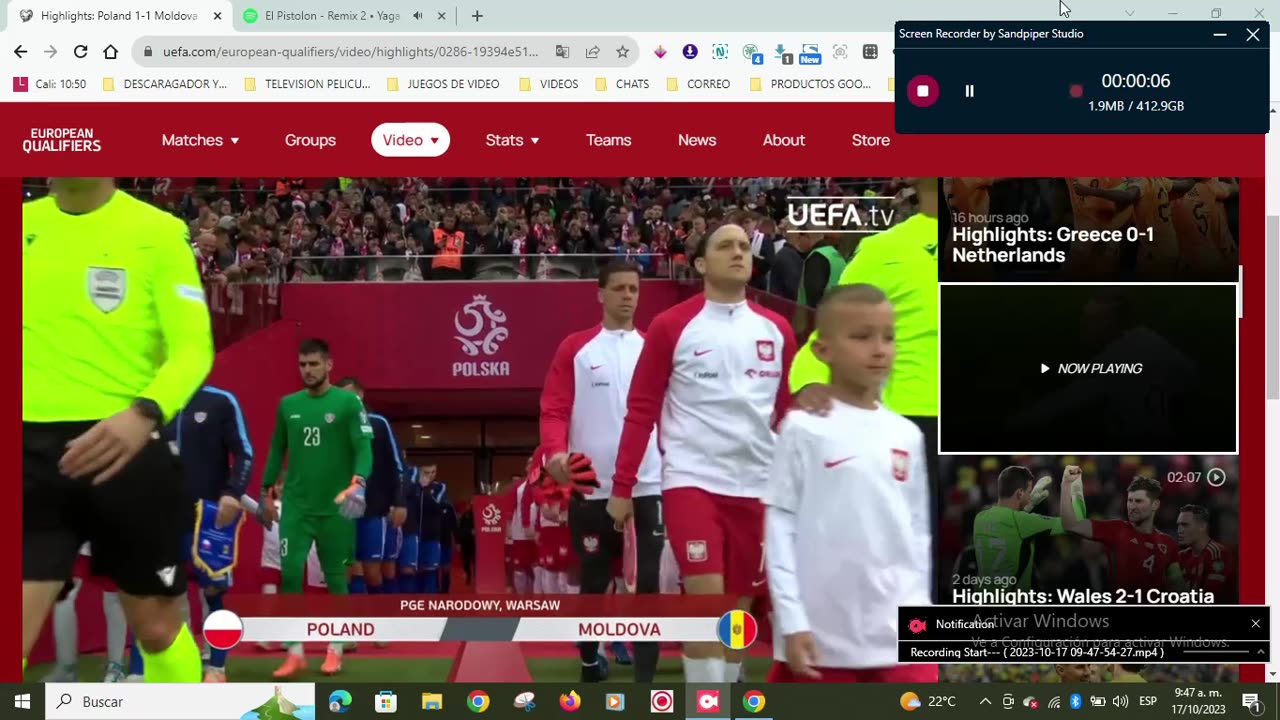
Task: Click the screenshot camera extension icon
Action: click(840, 52)
